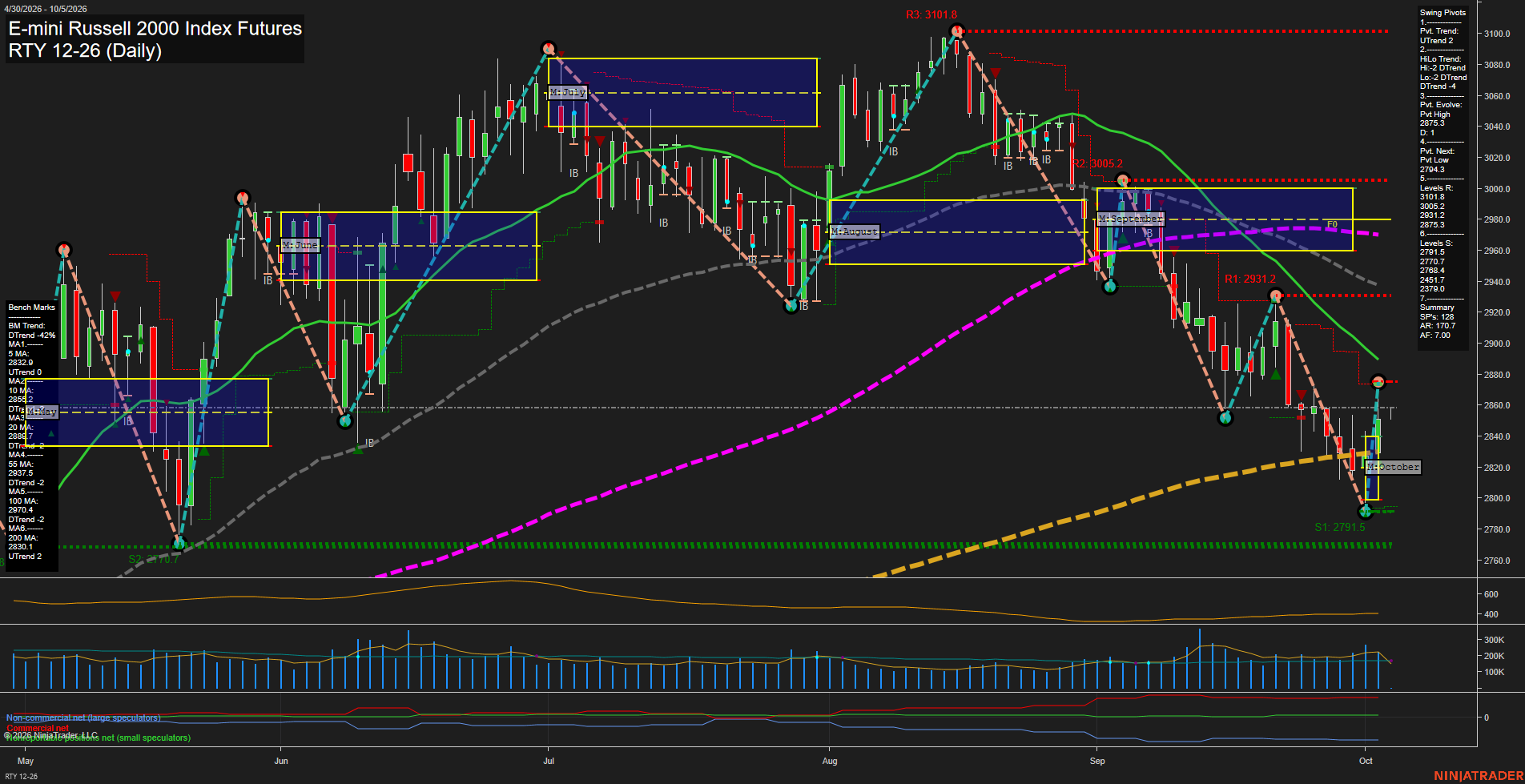Select the Swing Pivots panel heading
This screenshot has width=1525, height=784.
[1443, 13]
